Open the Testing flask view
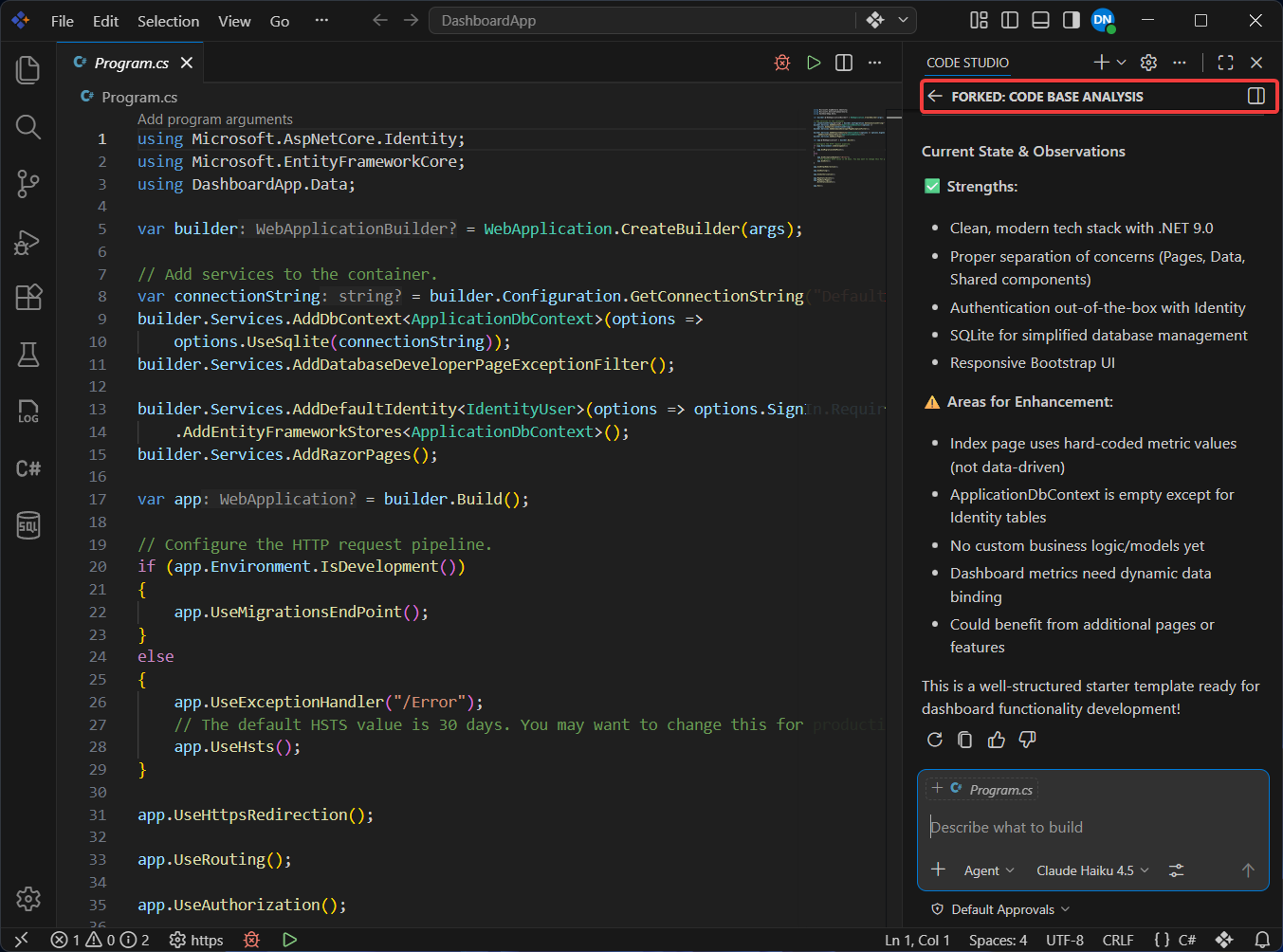 point(28,355)
